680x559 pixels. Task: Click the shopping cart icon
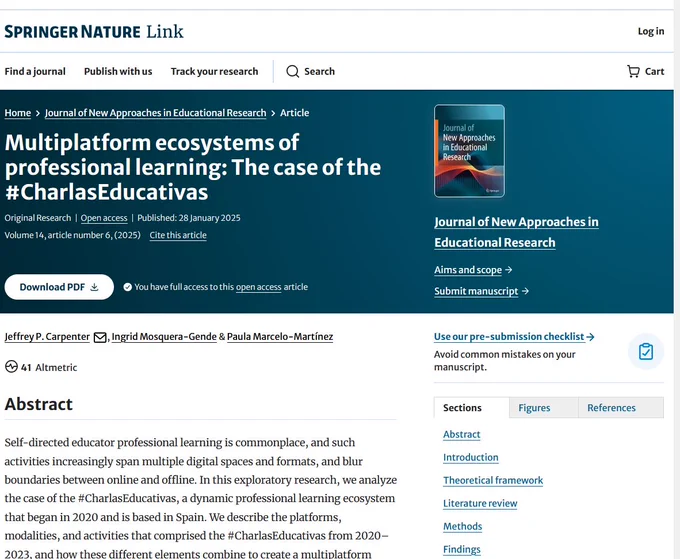[633, 71]
